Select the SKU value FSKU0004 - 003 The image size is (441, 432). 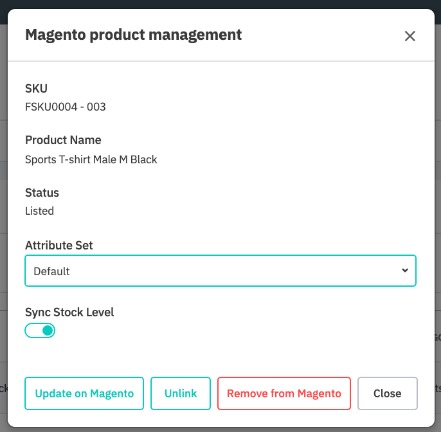click(x=65, y=107)
